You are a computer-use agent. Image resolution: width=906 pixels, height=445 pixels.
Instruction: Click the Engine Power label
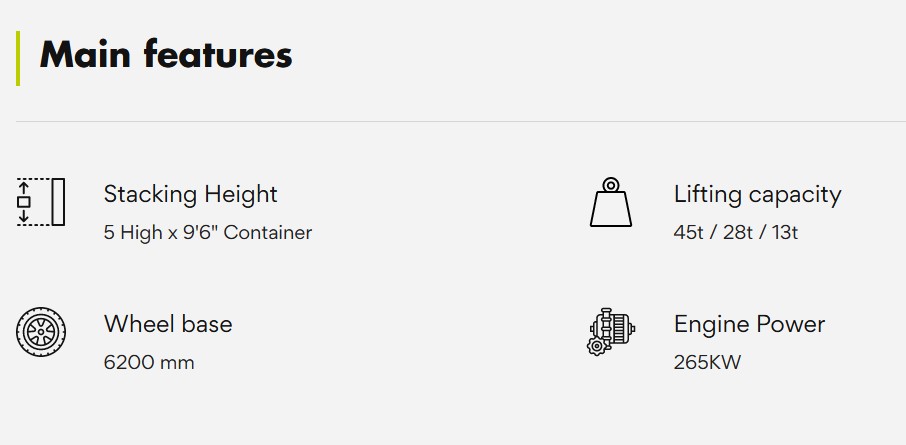pyautogui.click(x=749, y=324)
